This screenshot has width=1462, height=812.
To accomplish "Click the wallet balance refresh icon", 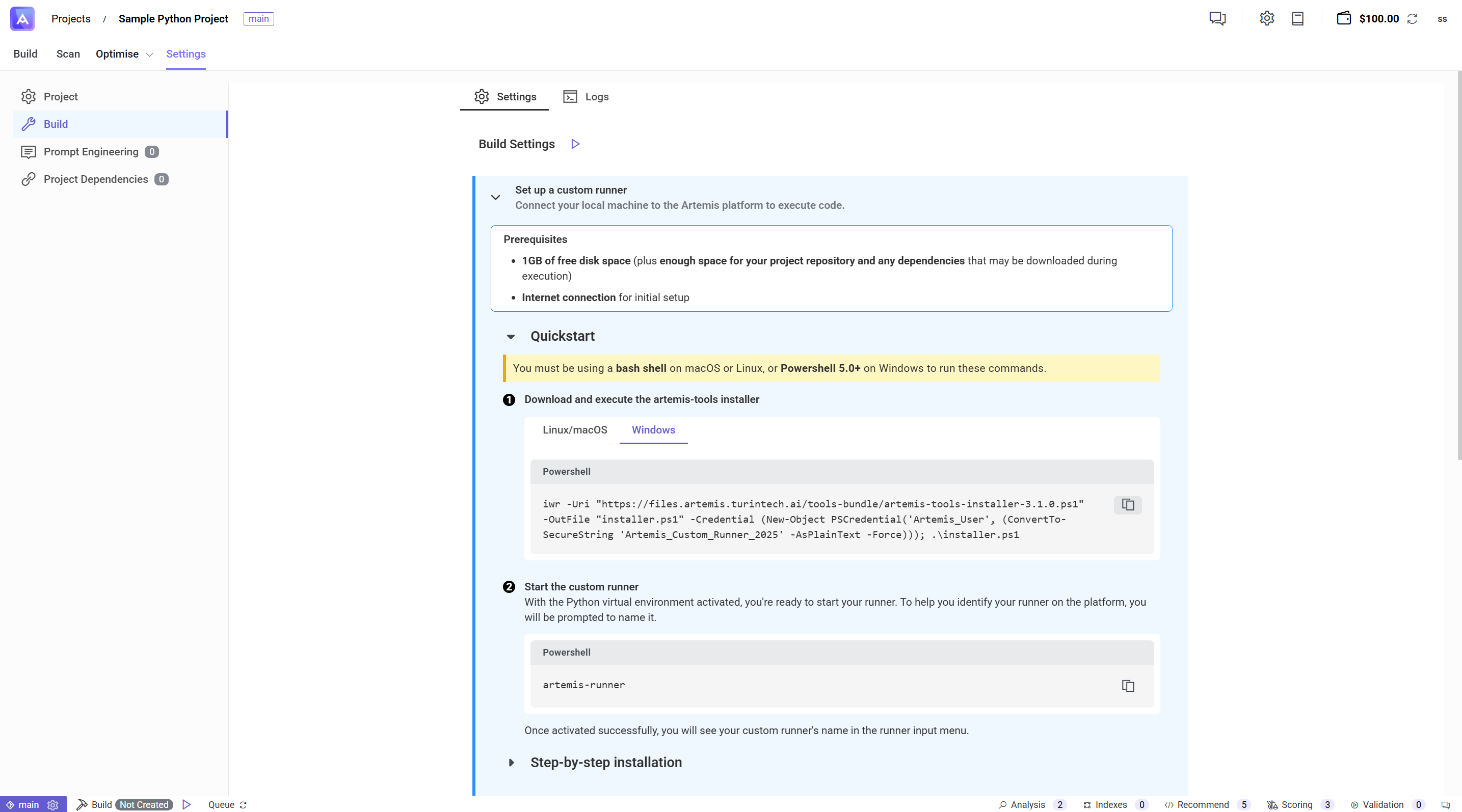I will [1413, 19].
